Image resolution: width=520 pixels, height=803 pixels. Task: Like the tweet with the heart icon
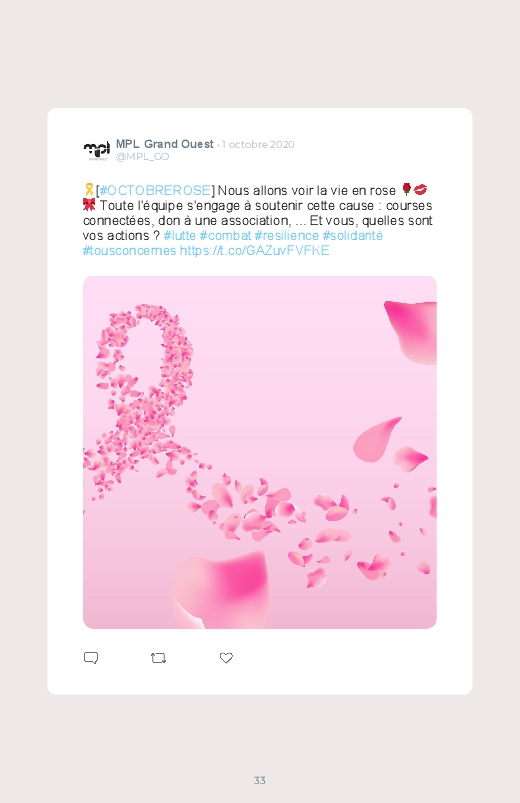(x=226, y=658)
